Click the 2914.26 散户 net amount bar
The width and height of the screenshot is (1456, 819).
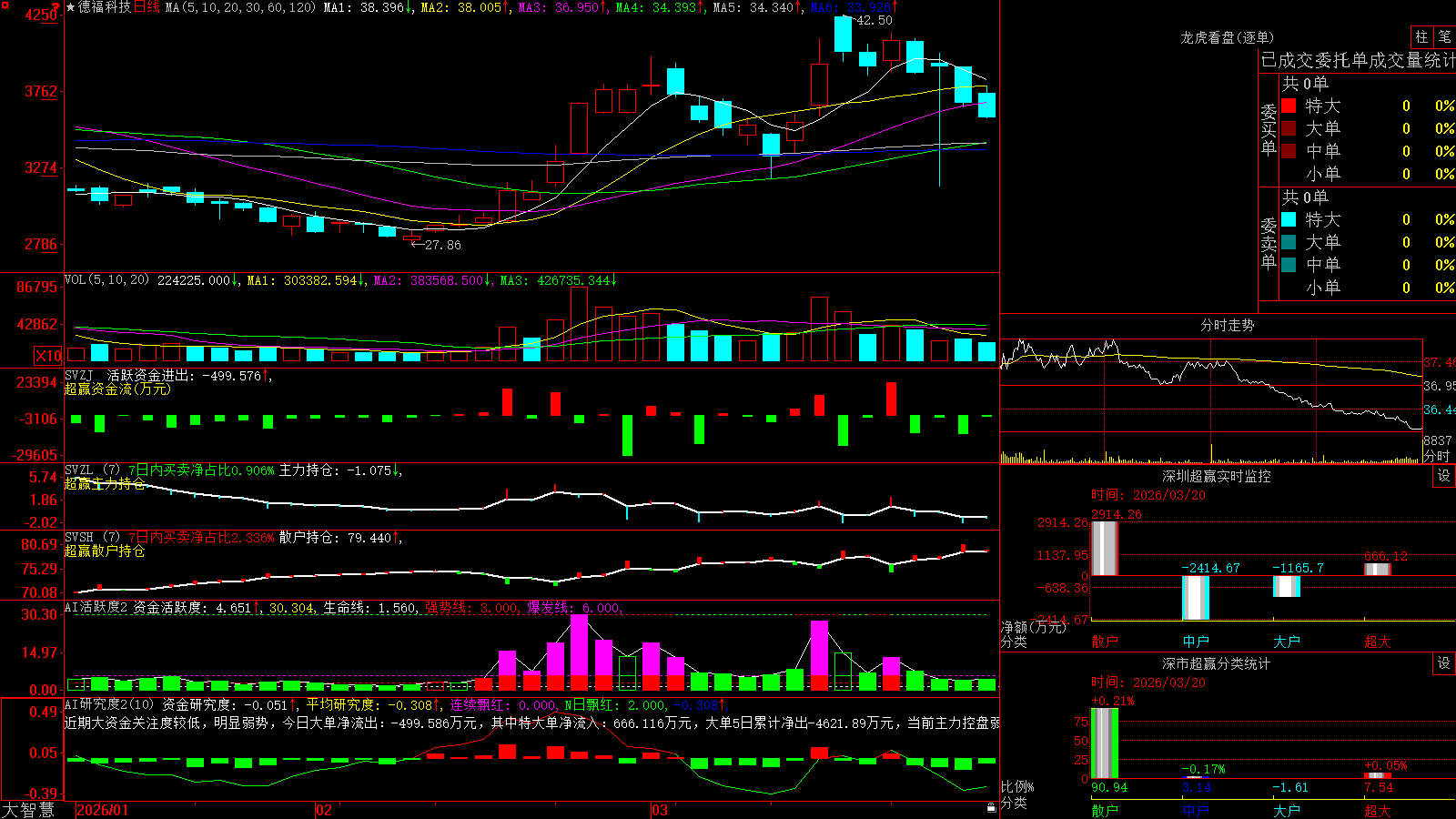tap(1105, 548)
